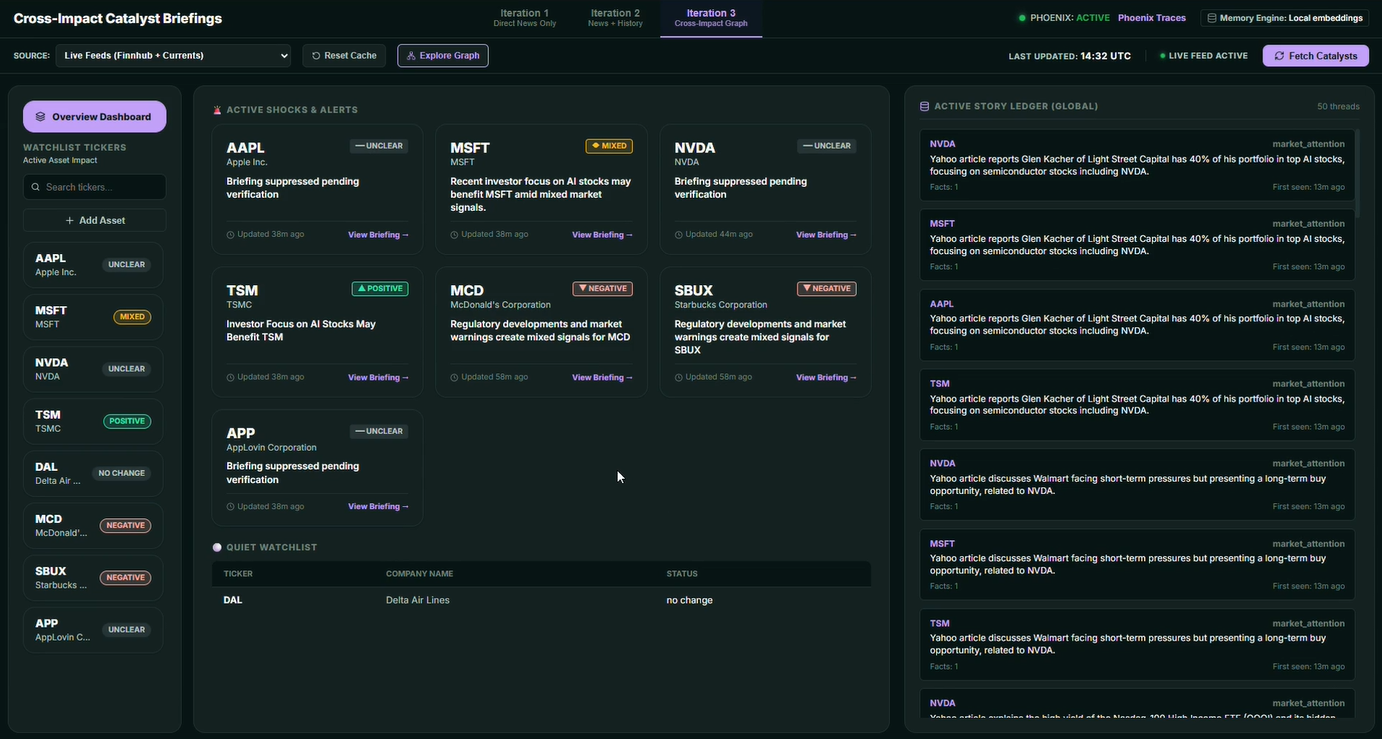The width and height of the screenshot is (1382, 739).
Task: Select MCD in the watchlist sidebar
Action: [93, 525]
